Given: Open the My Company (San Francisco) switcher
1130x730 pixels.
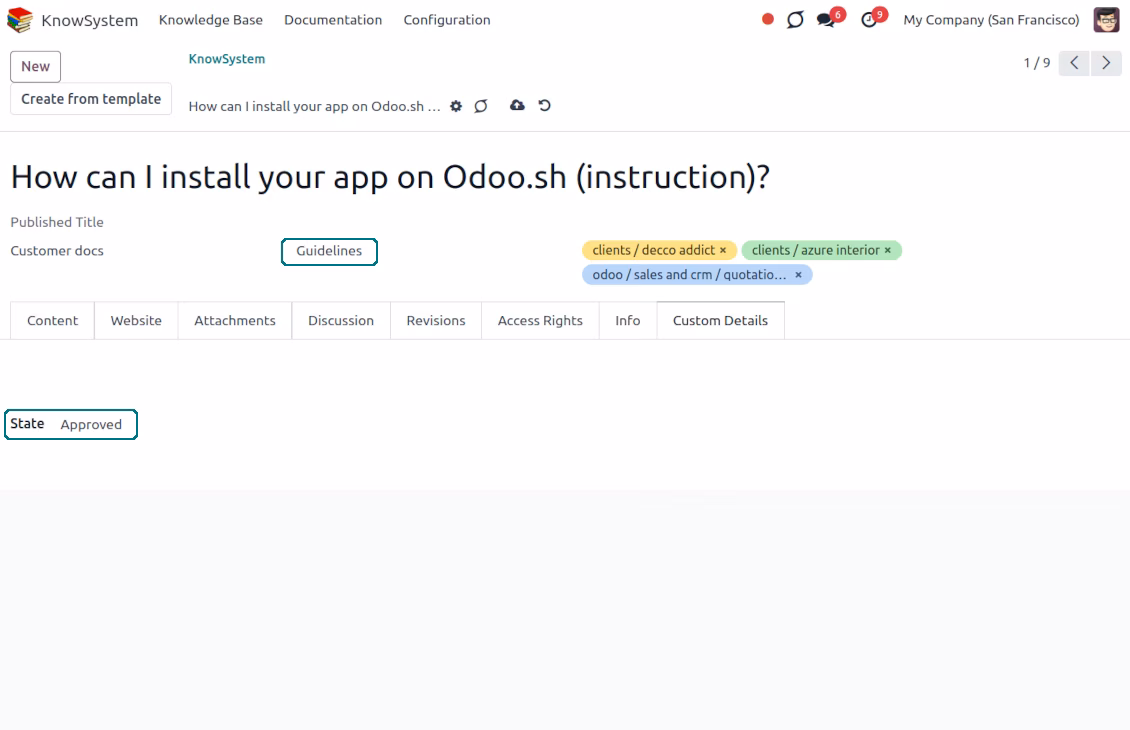Looking at the screenshot, I should coord(991,20).
